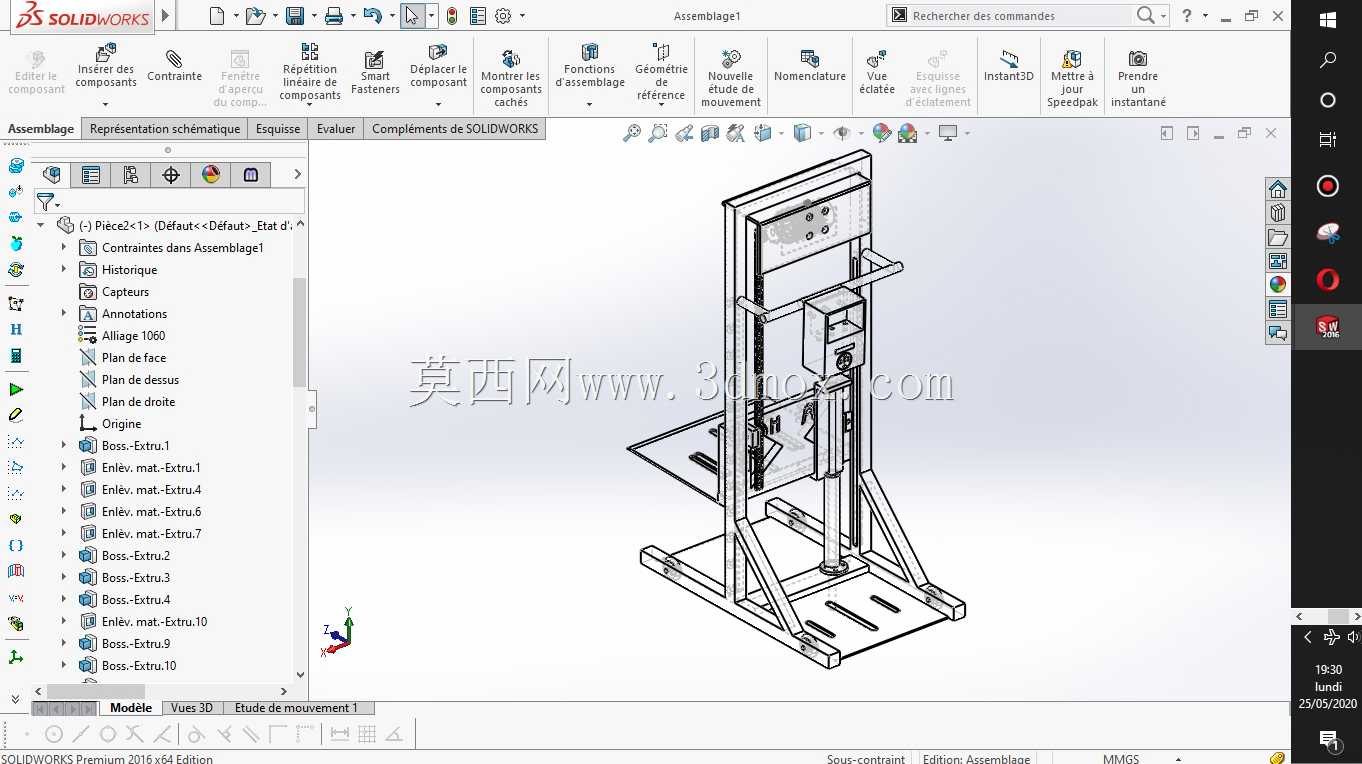
Task: Expand Enlèv. mat.-Extru.4 feature
Action: 64,489
